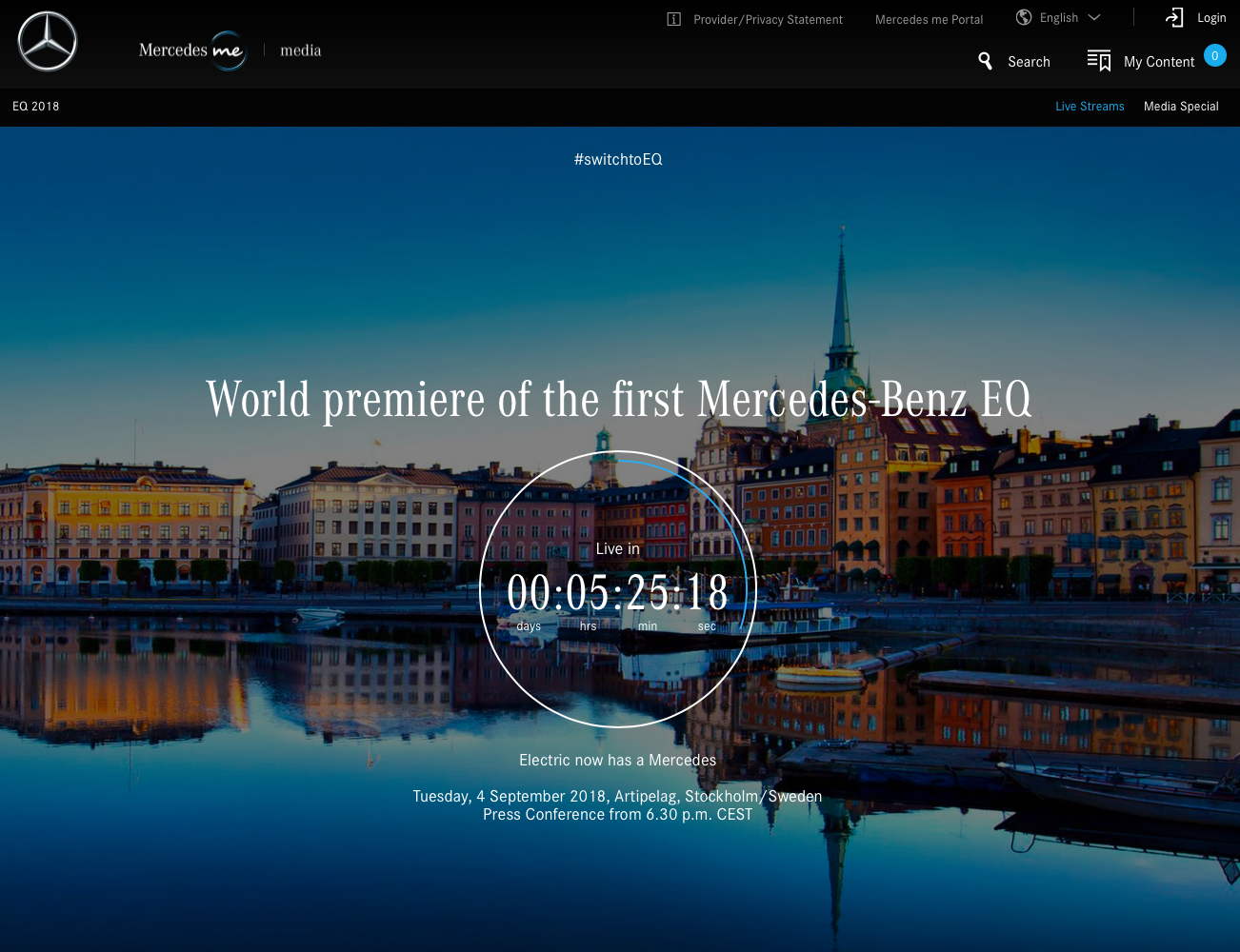The image size is (1240, 952).
Task: Click the info icon beside Provider/Privacy Statement
Action: [x=674, y=19]
